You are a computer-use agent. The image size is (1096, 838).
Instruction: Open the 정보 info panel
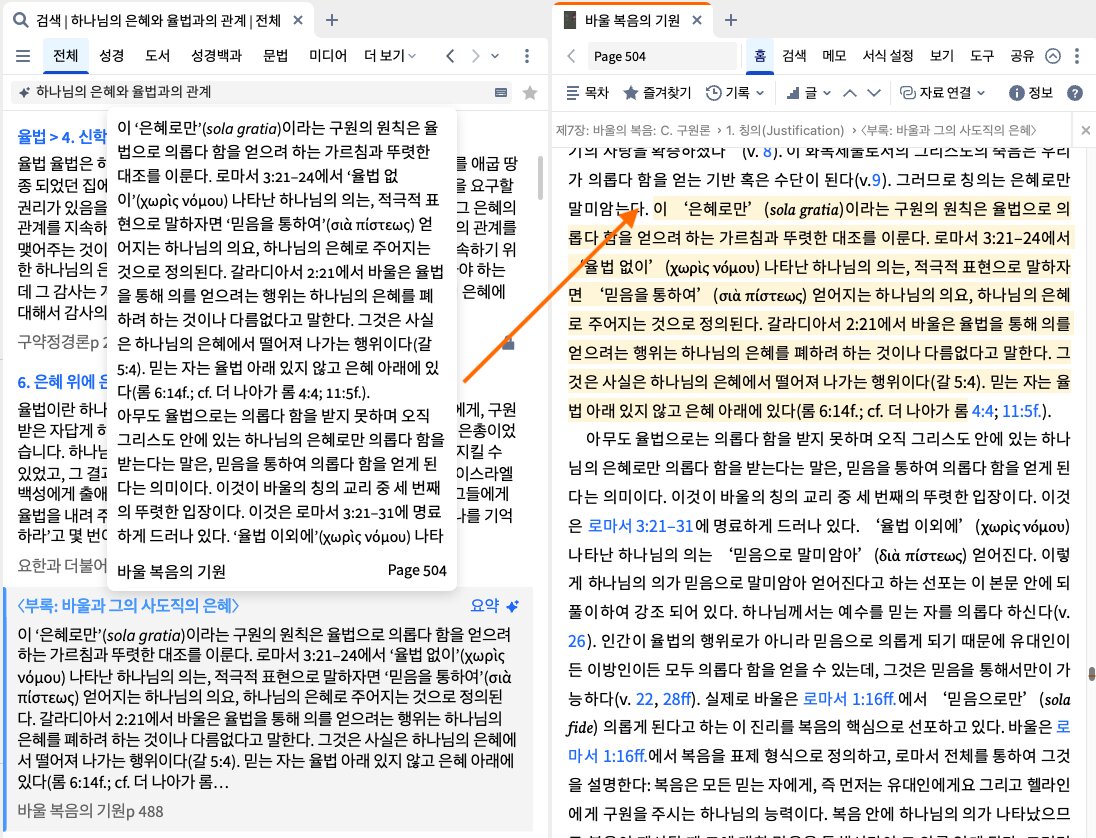[1032, 92]
